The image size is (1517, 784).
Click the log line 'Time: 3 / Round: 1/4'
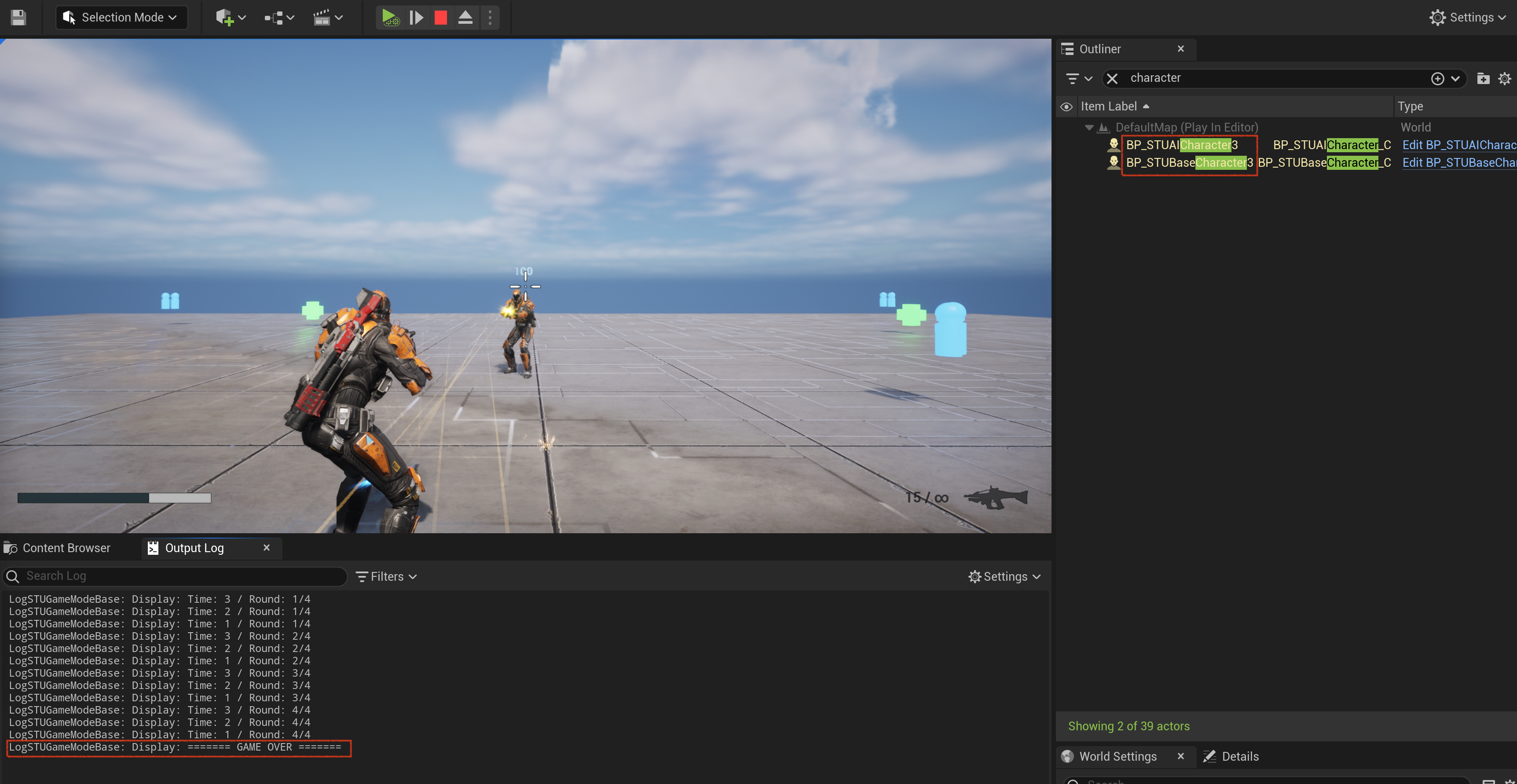click(160, 600)
